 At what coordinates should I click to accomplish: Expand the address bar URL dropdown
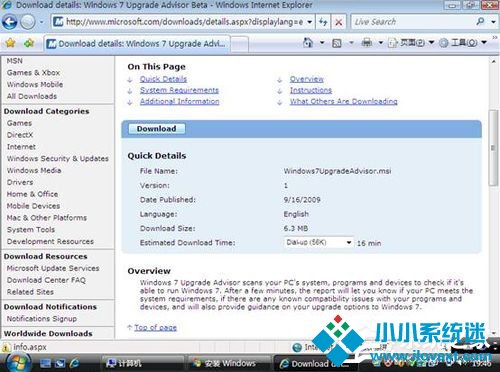coord(309,22)
